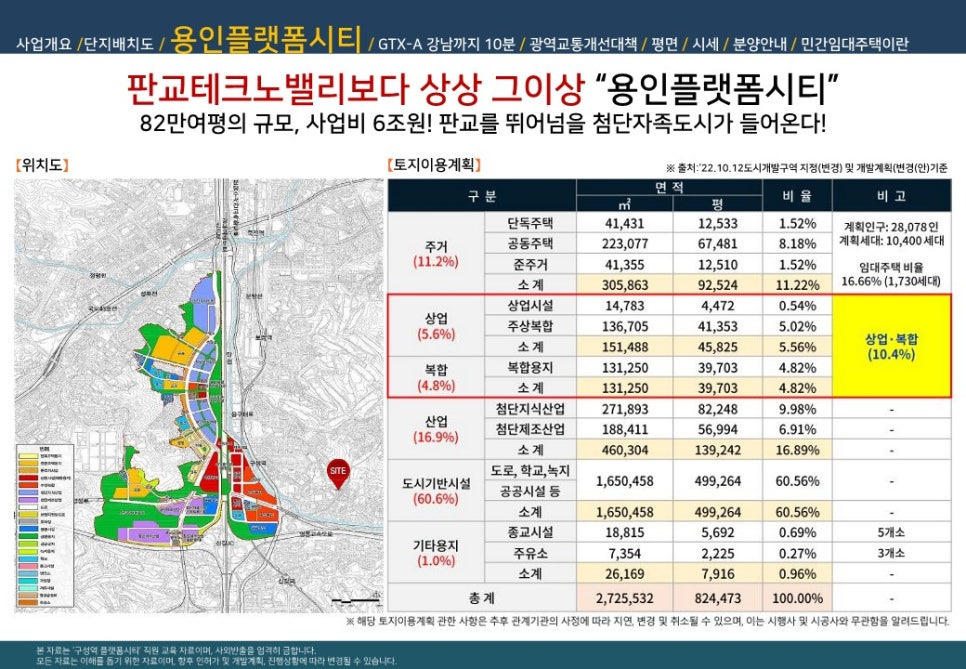This screenshot has width=966, height=669.
Task: Select the 기타용지 (1.0%) category cell
Action: click(436, 553)
